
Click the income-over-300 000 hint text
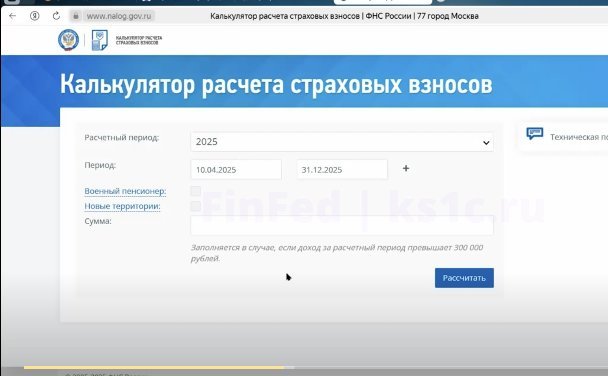(337, 253)
